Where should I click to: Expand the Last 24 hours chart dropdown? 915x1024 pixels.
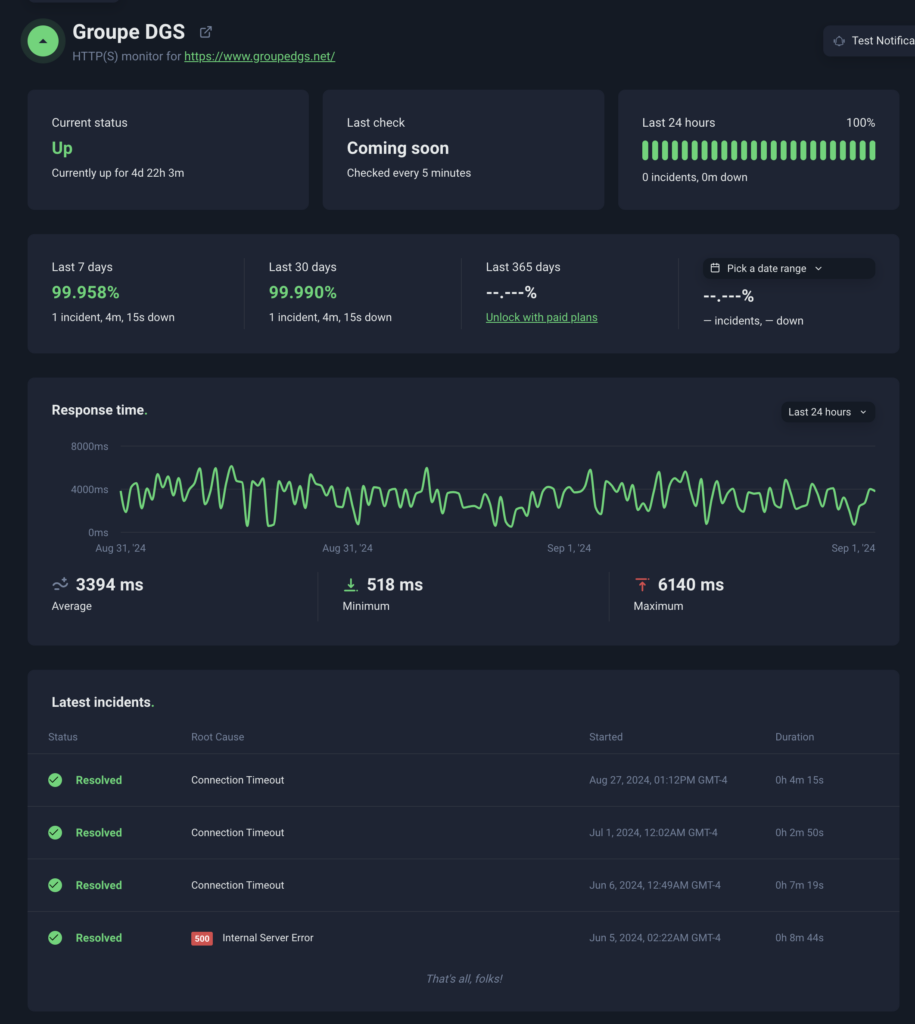(827, 412)
